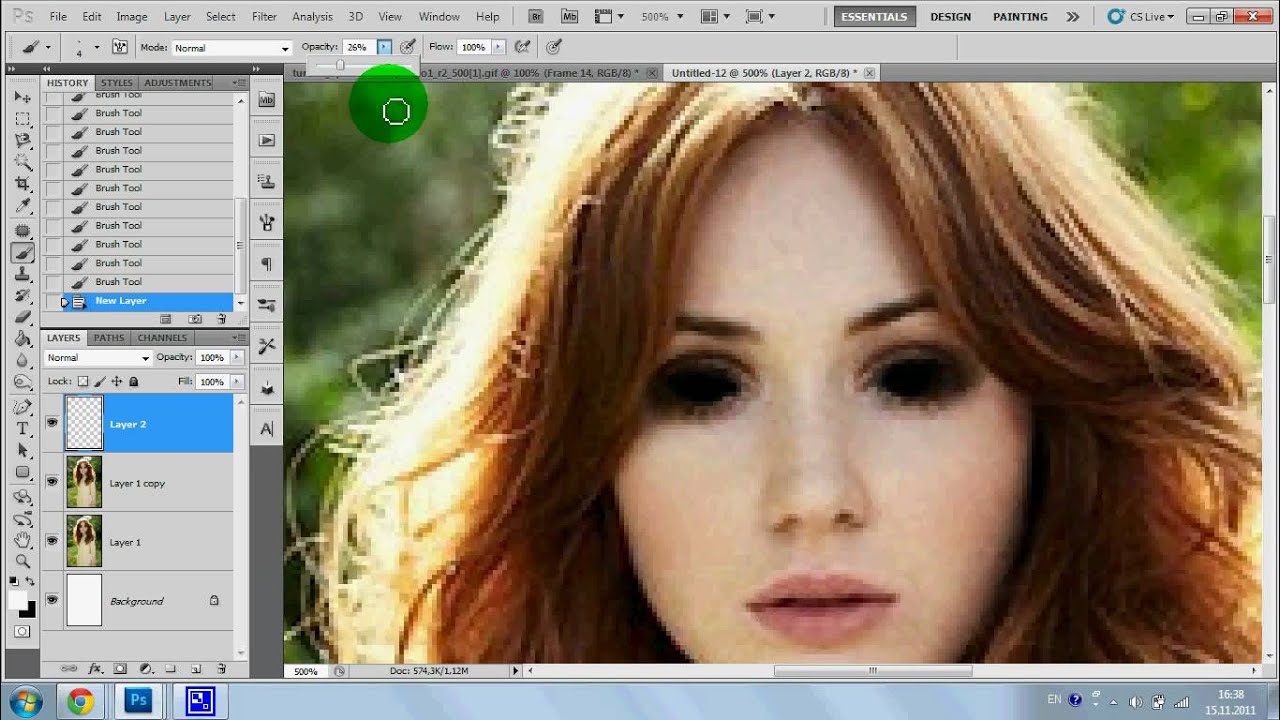The height and width of the screenshot is (720, 1280).
Task: Select the Eyedropper tool
Action: pos(22,207)
